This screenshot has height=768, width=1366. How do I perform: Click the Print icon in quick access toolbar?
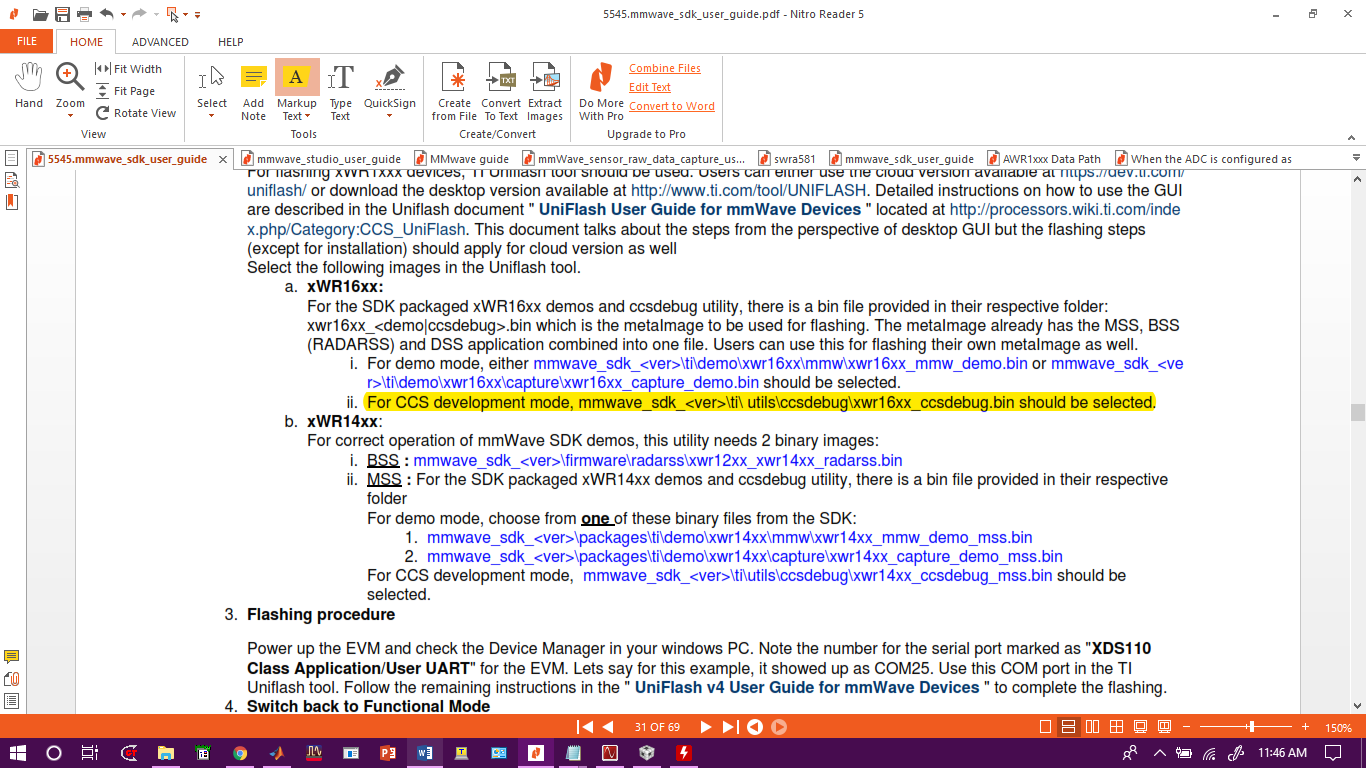click(84, 14)
